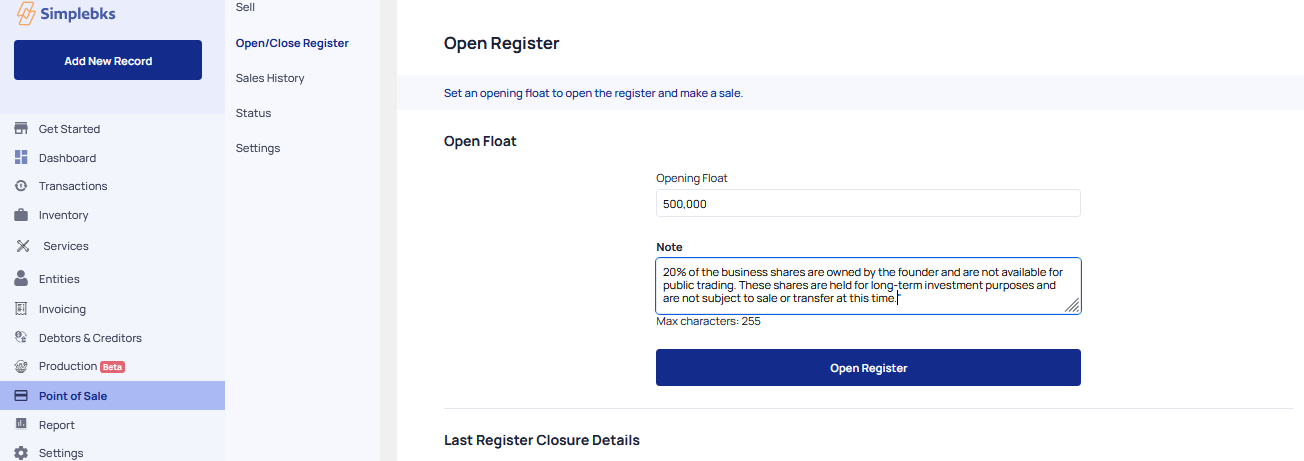
Task: Click the Entities person icon
Action: [21, 279]
